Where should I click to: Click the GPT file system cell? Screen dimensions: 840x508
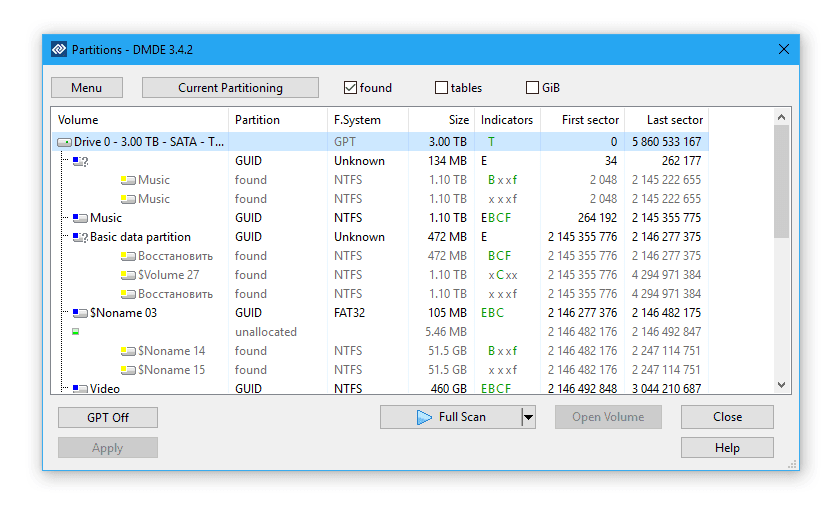coord(344,142)
